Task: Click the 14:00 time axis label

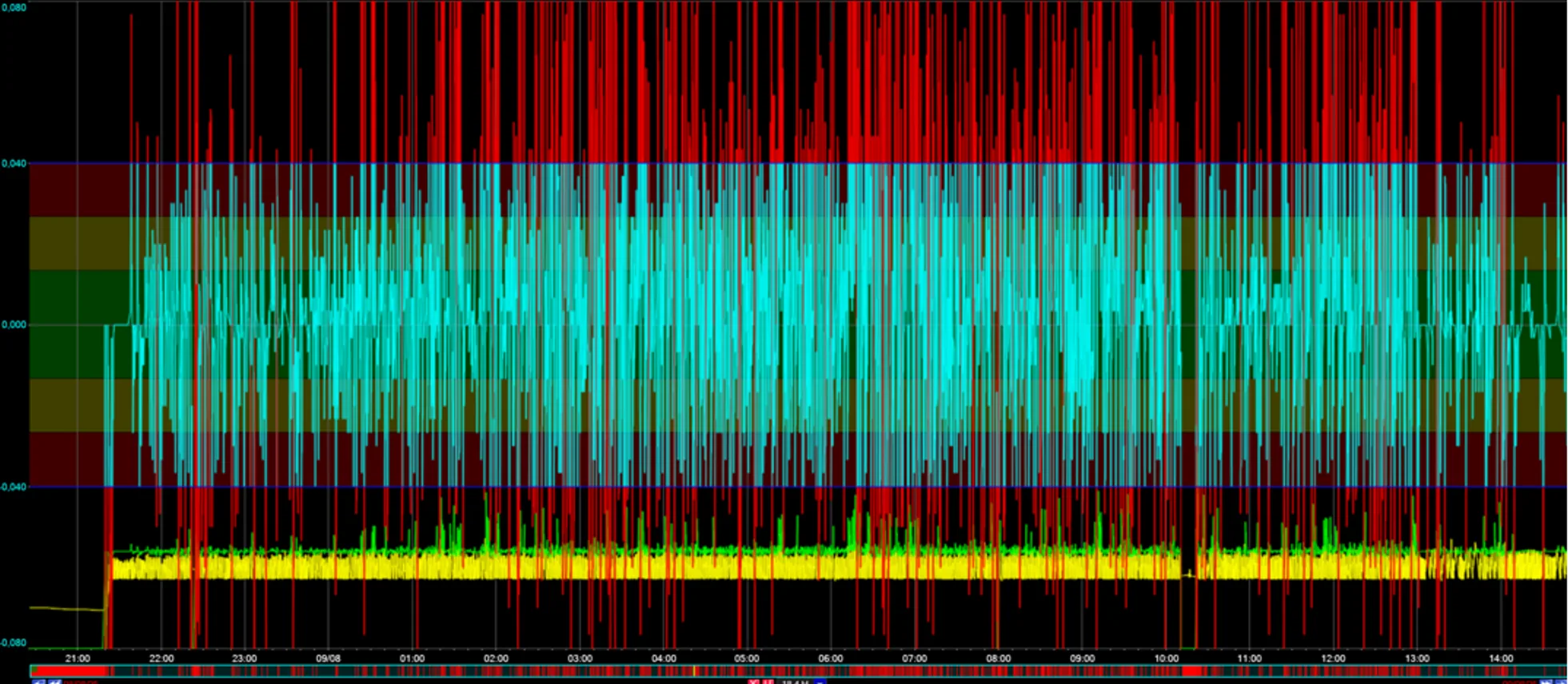Action: (x=1501, y=658)
